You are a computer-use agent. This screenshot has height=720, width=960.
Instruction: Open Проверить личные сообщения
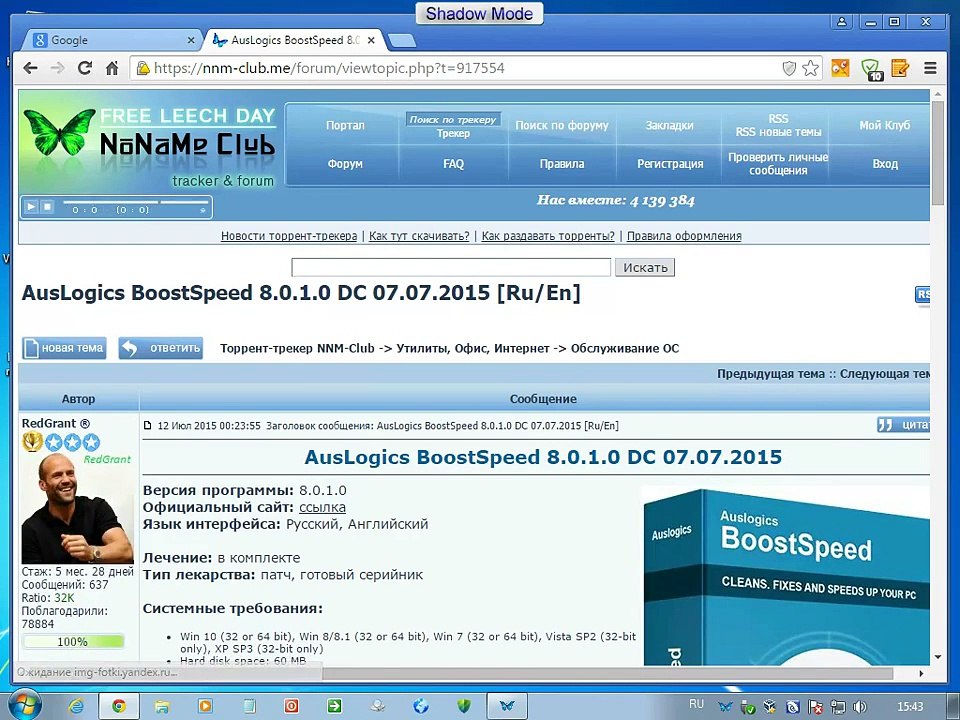pyautogui.click(x=778, y=164)
